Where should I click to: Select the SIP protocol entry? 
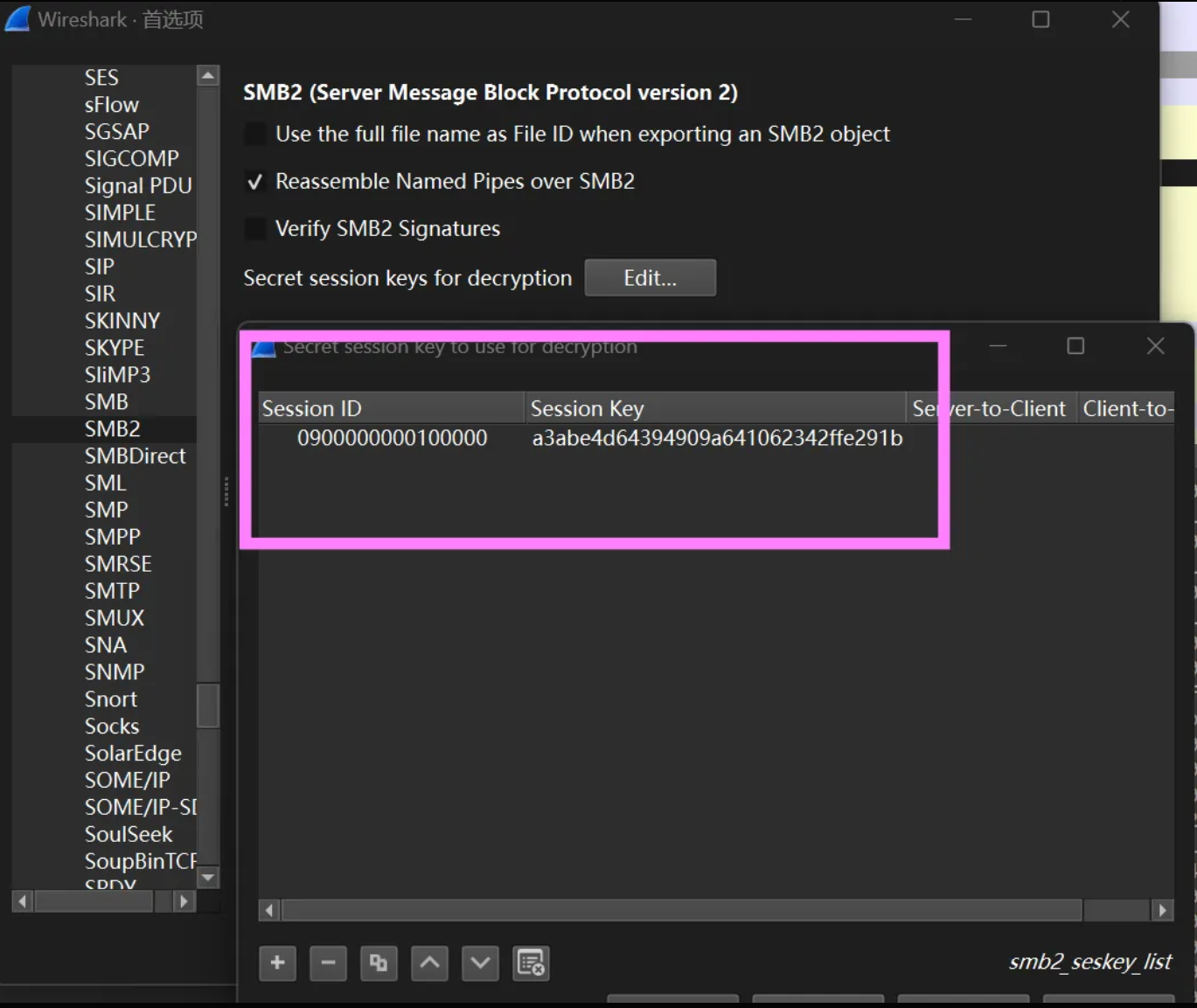pos(99,267)
